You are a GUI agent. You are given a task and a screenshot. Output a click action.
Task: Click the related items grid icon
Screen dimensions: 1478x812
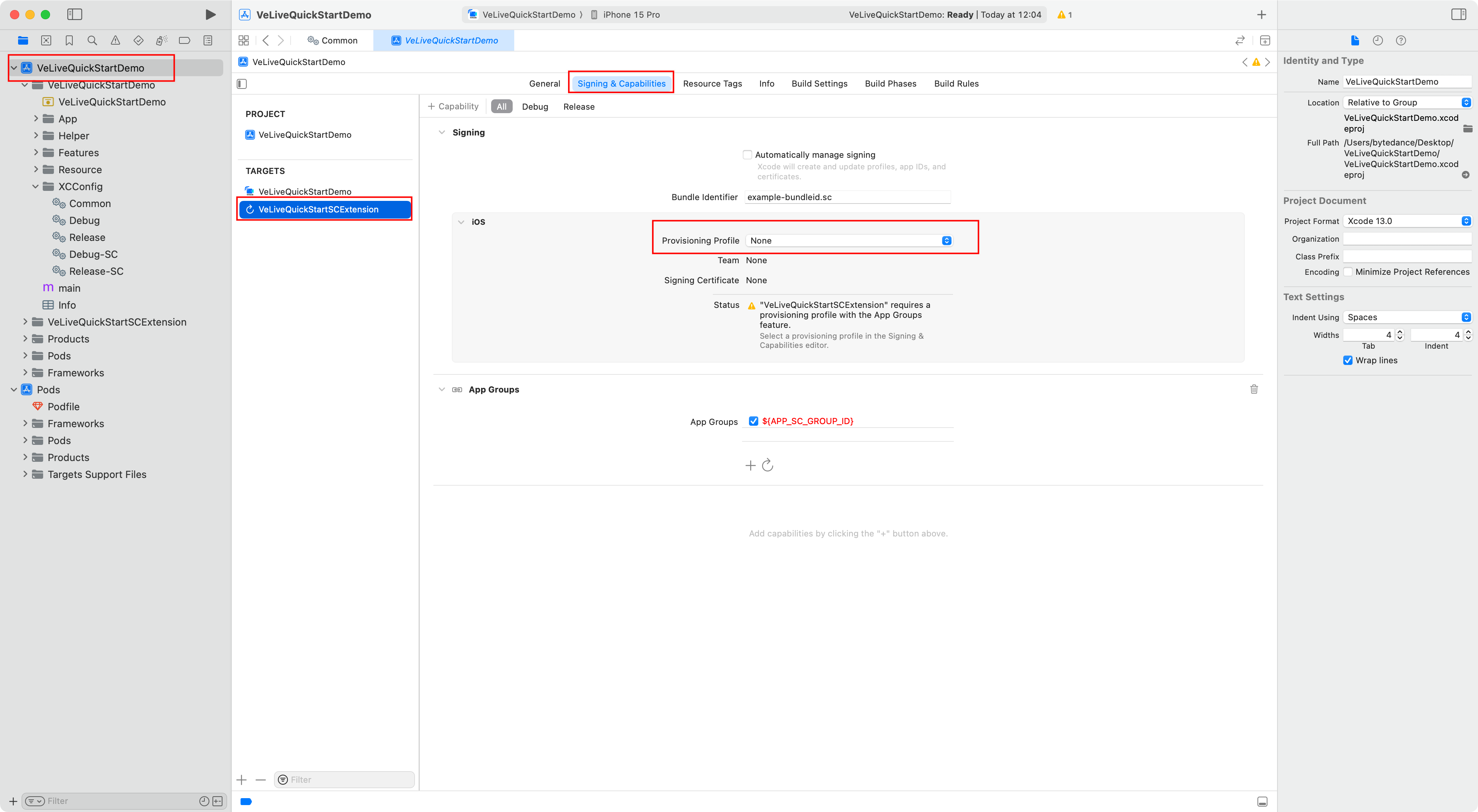click(x=243, y=40)
